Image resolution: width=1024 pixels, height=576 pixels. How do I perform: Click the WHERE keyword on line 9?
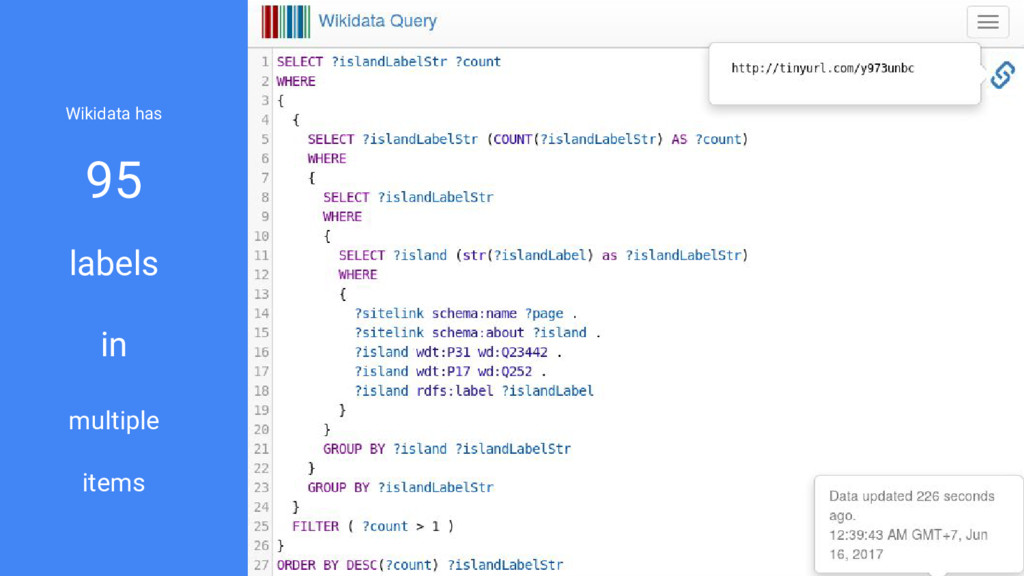342,217
